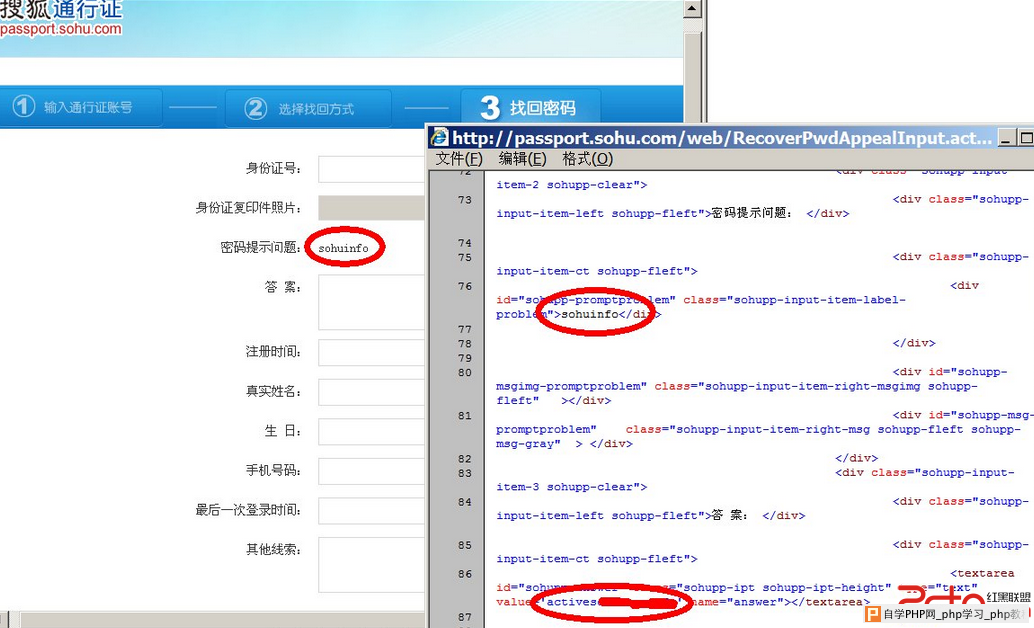
Task: Click the passport.sohu.com logo
Action: pos(61,18)
